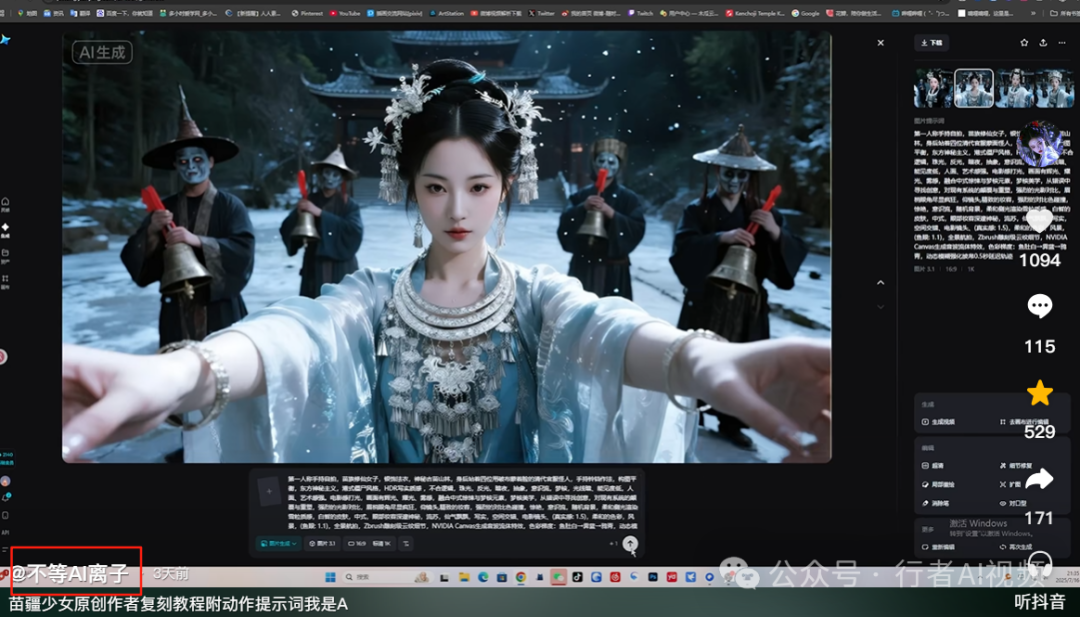This screenshot has height=617, width=1080.
Task: Open WeChat from the Windows taskbar
Action: coord(558,577)
